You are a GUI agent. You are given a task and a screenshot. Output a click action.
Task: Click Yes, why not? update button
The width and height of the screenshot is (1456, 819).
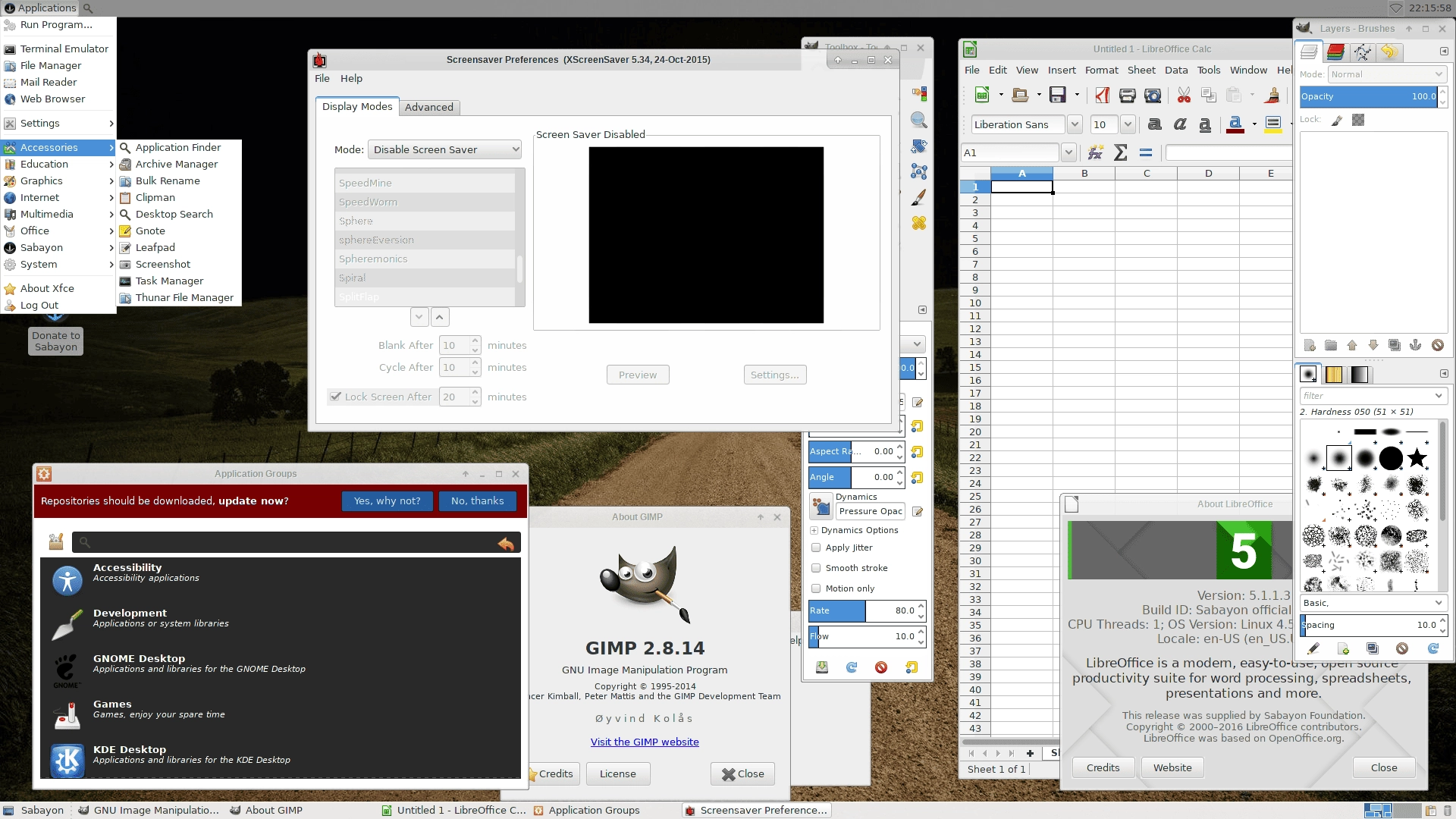pos(387,501)
